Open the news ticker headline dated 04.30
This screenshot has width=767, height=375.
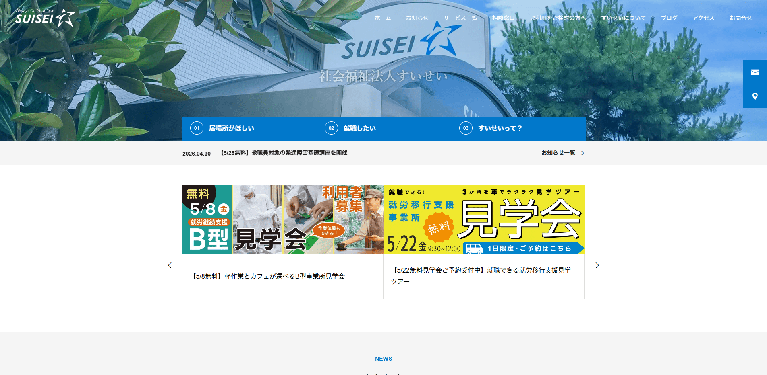pyautogui.click(x=284, y=153)
